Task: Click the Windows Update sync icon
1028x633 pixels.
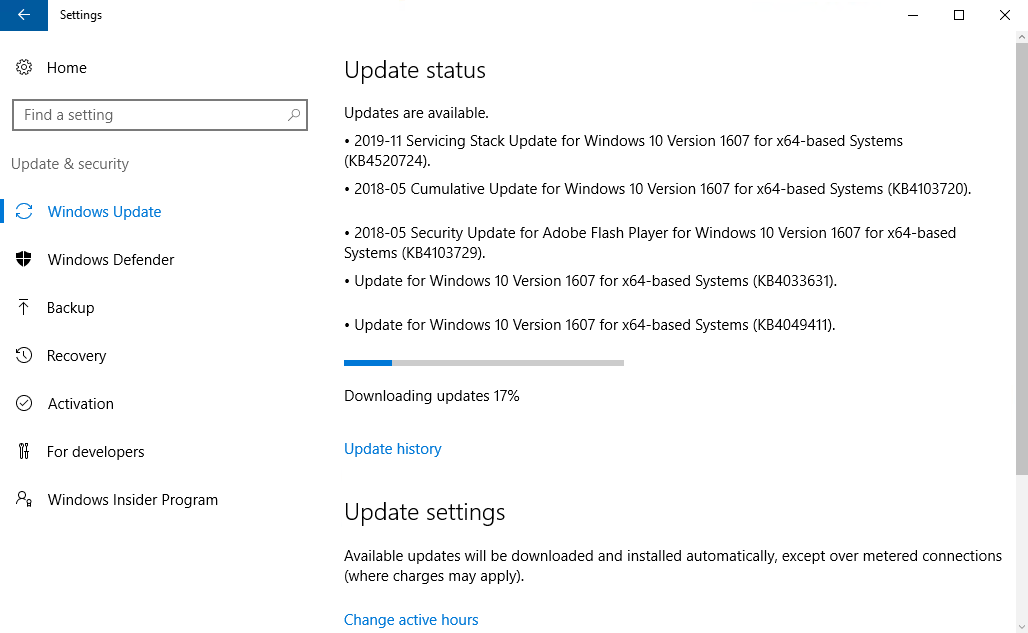Action: click(24, 212)
